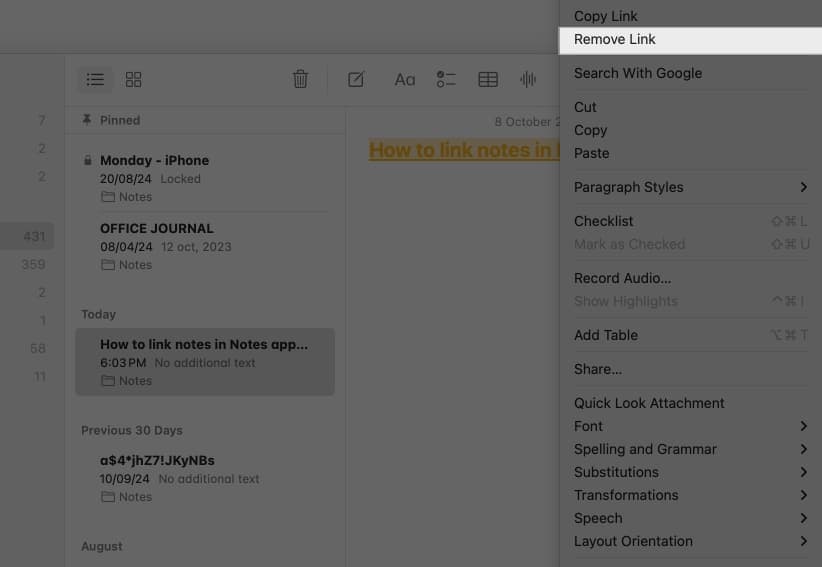
Task: Choose Share... in the context menu
Action: coord(690,369)
